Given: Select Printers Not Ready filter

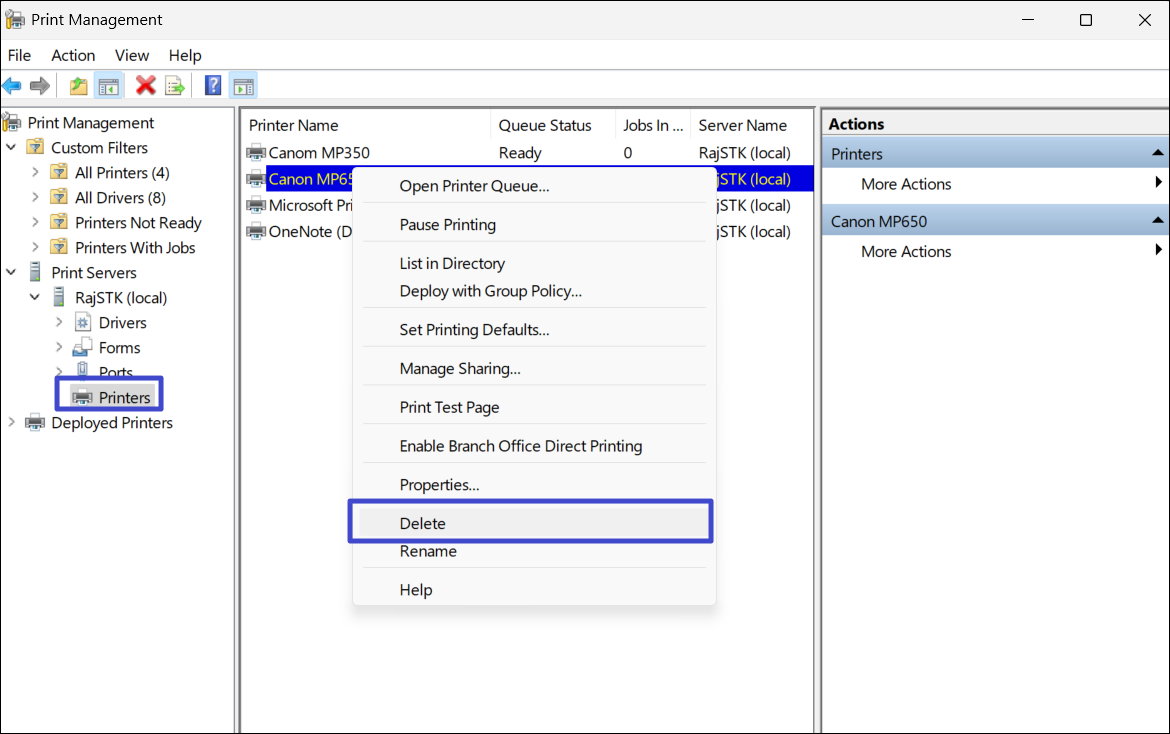Looking at the screenshot, I should [x=138, y=222].
